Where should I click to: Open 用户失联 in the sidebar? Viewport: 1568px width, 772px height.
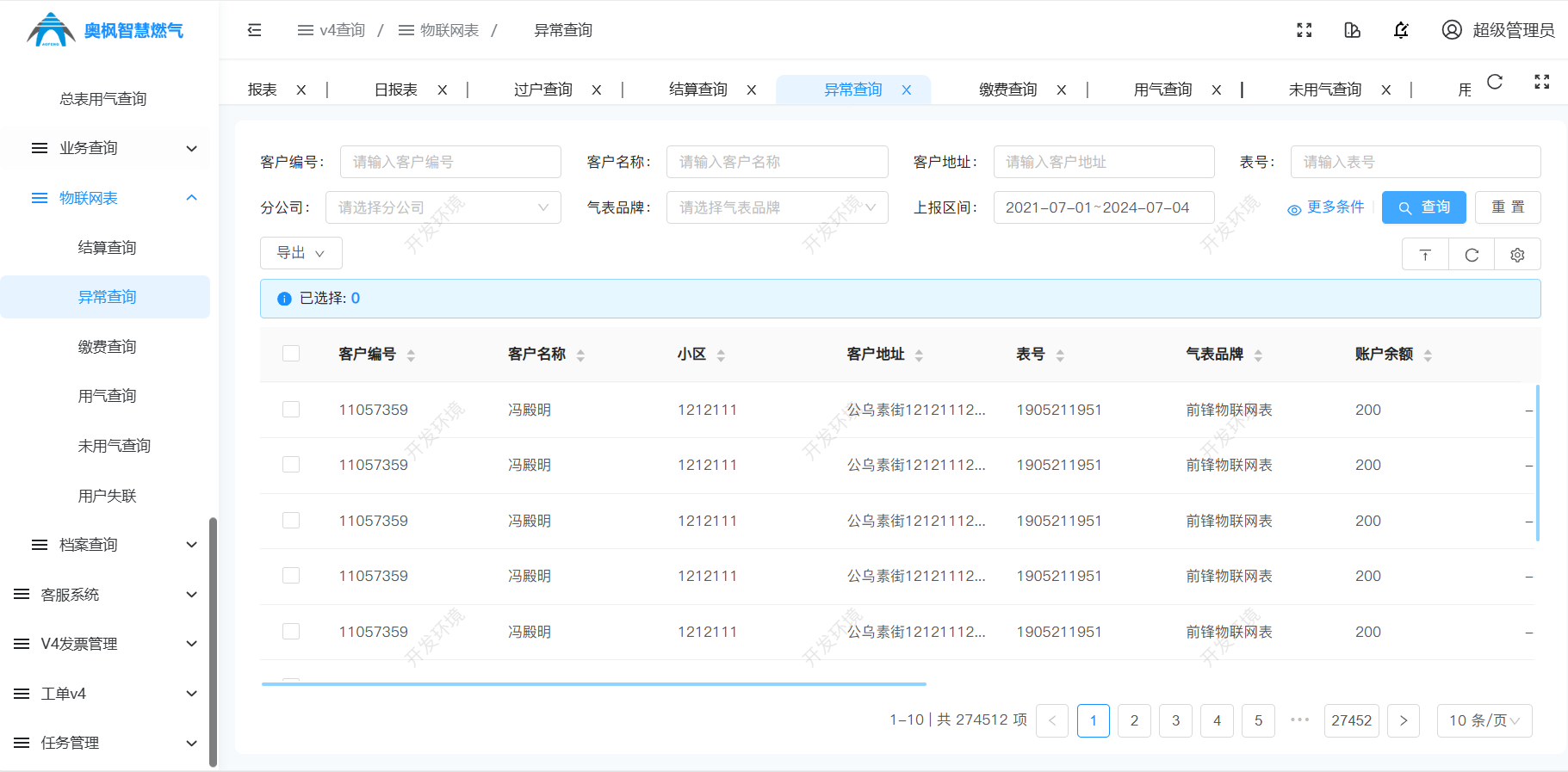tap(107, 496)
